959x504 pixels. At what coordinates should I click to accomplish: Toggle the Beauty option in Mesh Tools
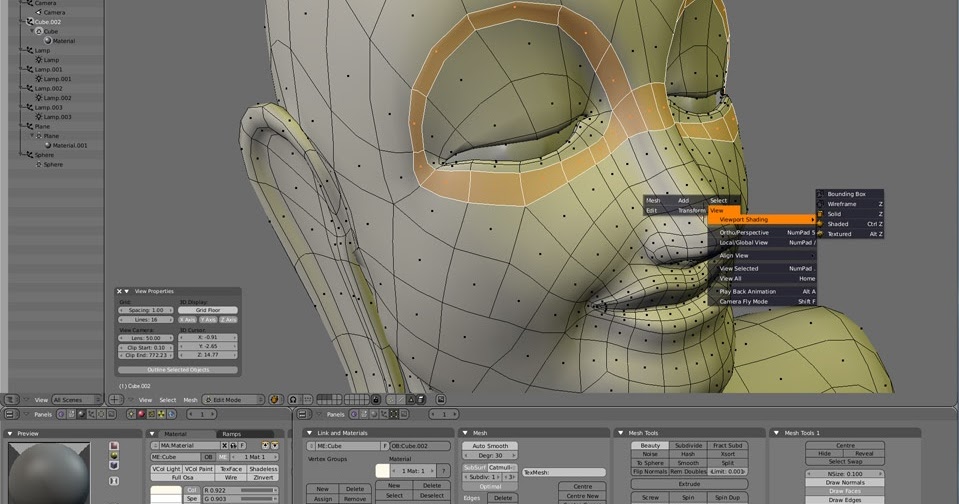650,445
